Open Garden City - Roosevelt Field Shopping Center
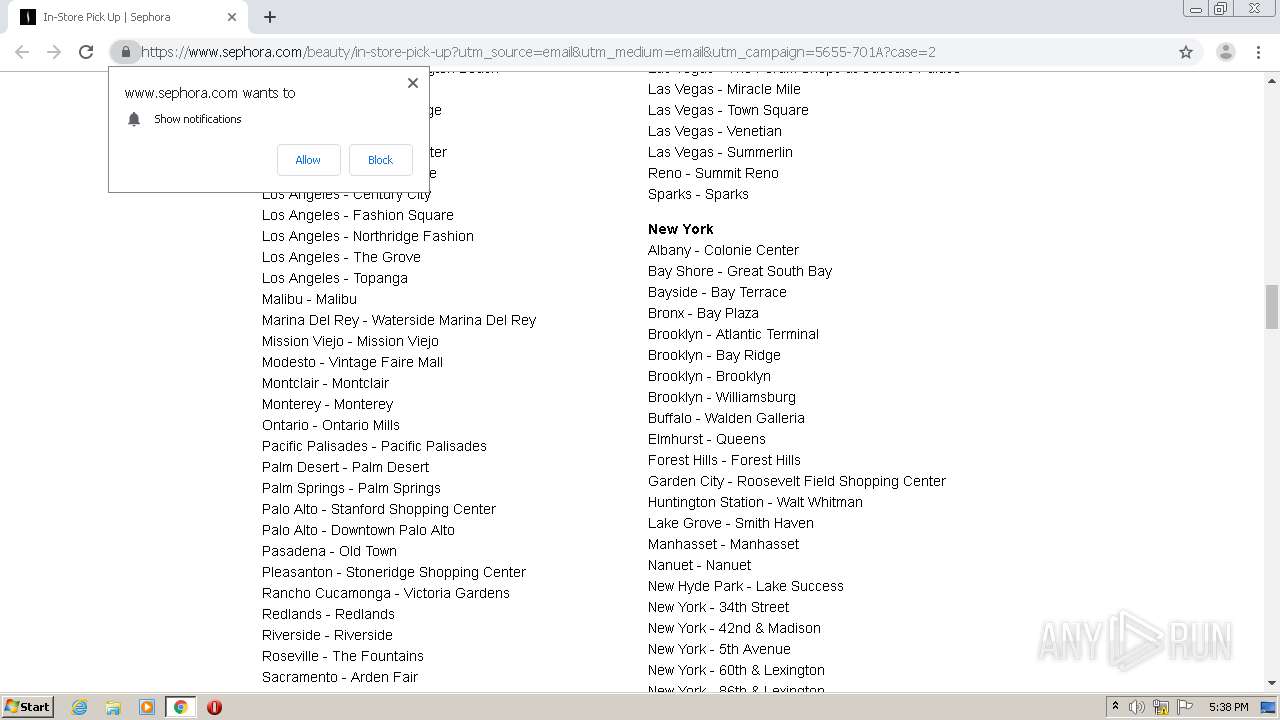The width and height of the screenshot is (1280, 720). click(x=797, y=481)
